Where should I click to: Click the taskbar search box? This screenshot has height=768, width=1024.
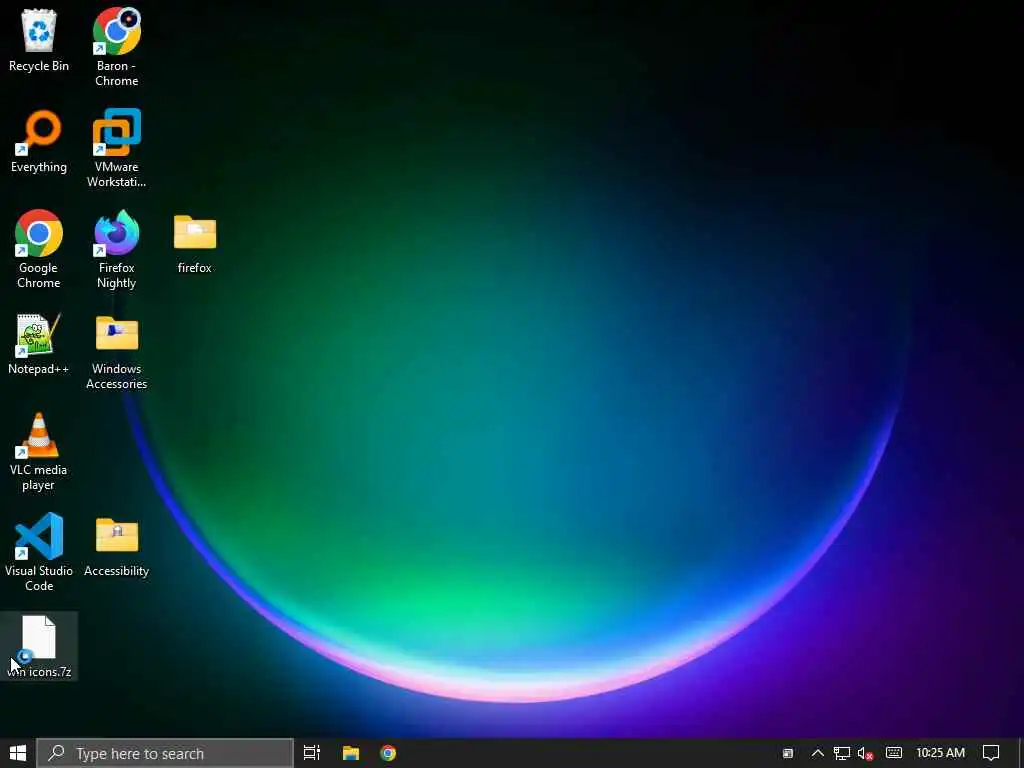tap(165, 753)
